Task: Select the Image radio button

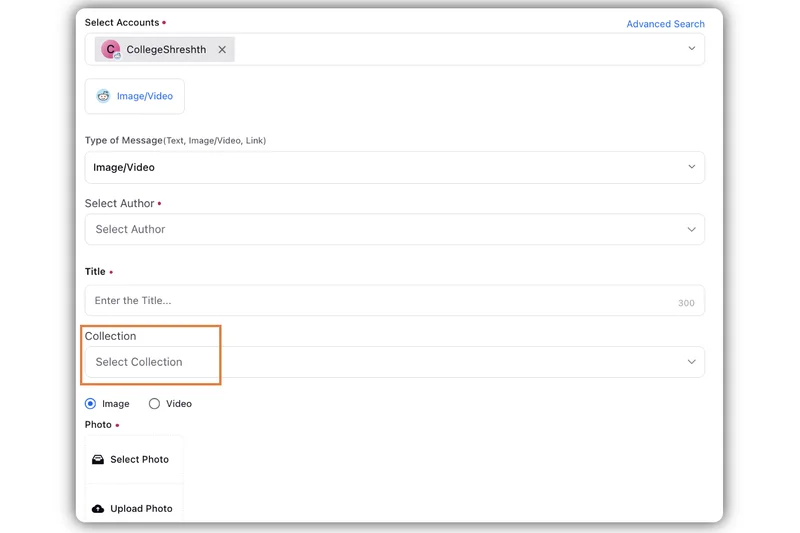Action: click(91, 404)
